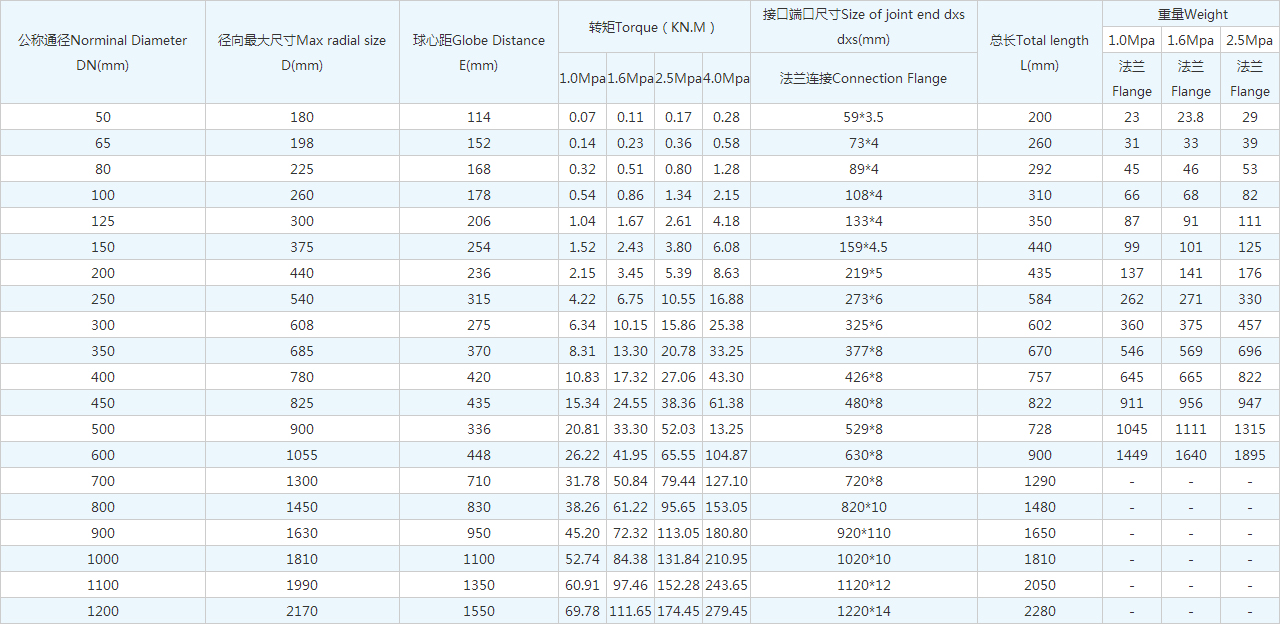Click the torque value 0.07

[582, 117]
